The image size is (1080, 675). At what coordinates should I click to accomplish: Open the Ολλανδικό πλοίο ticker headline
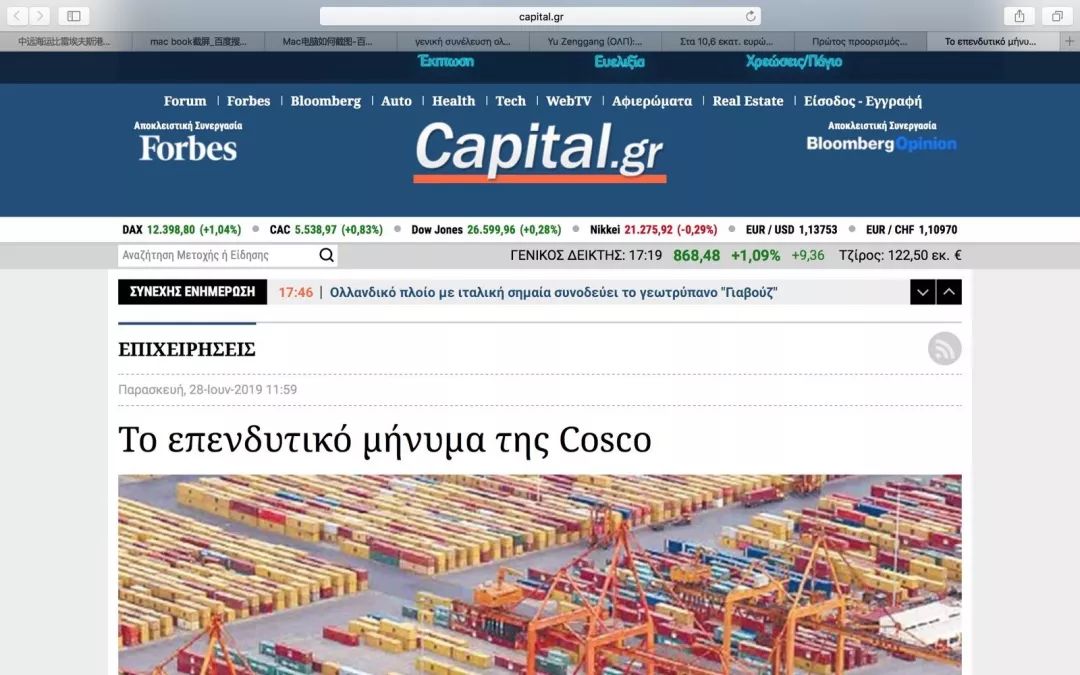tap(553, 293)
